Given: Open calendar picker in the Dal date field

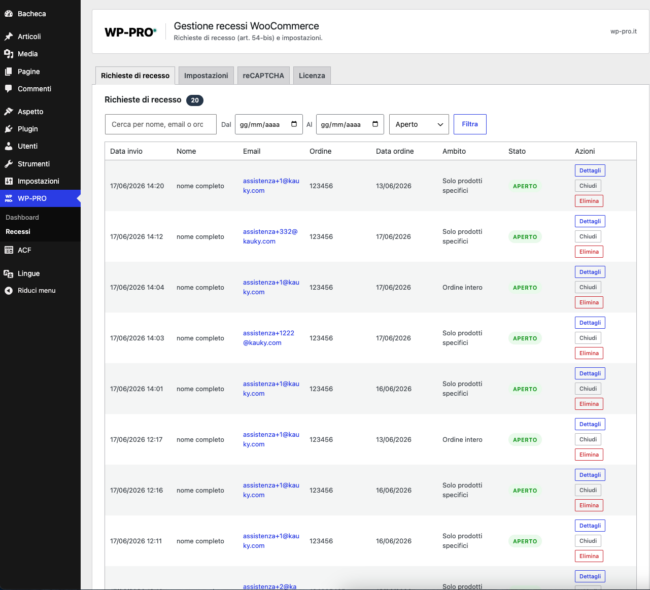Looking at the screenshot, I should (x=294, y=124).
